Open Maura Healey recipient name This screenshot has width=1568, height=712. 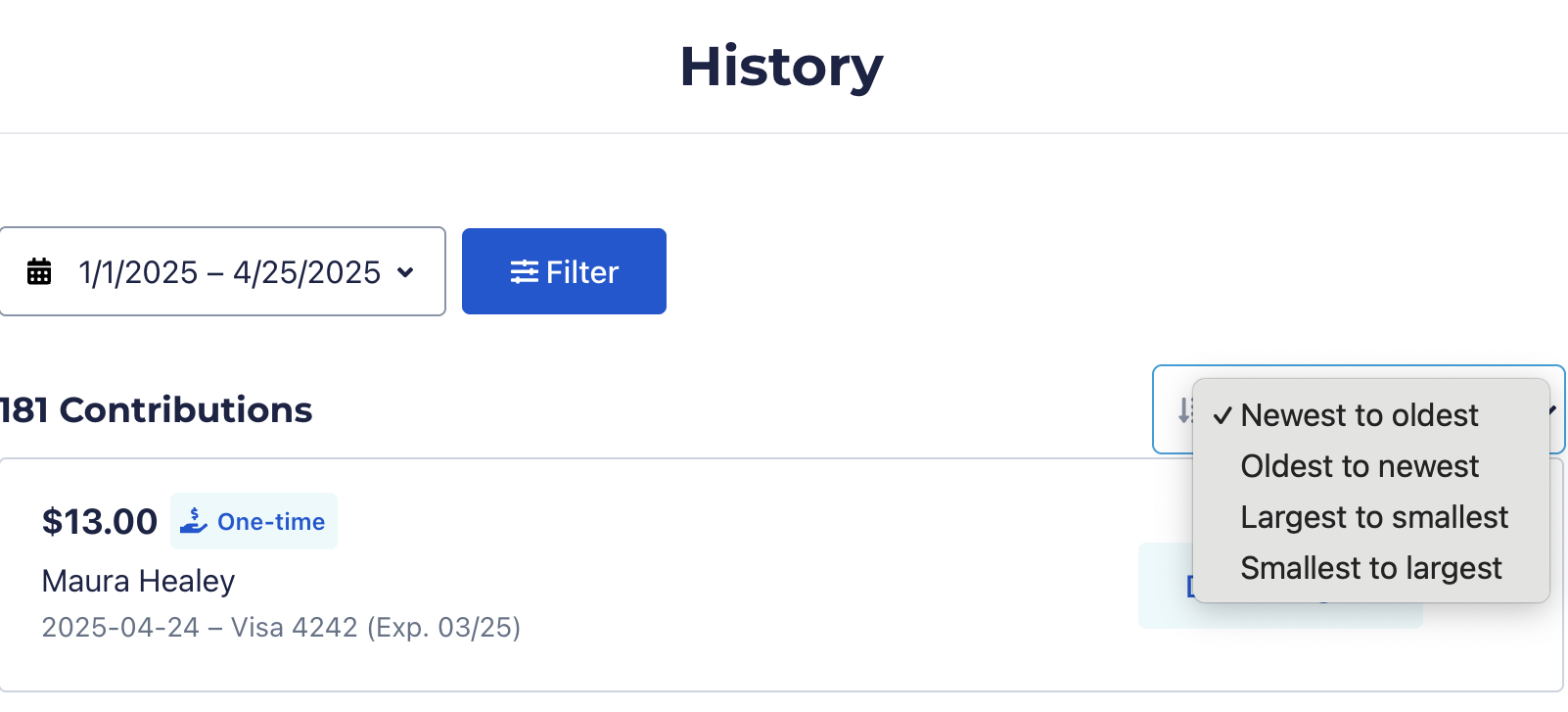point(138,581)
